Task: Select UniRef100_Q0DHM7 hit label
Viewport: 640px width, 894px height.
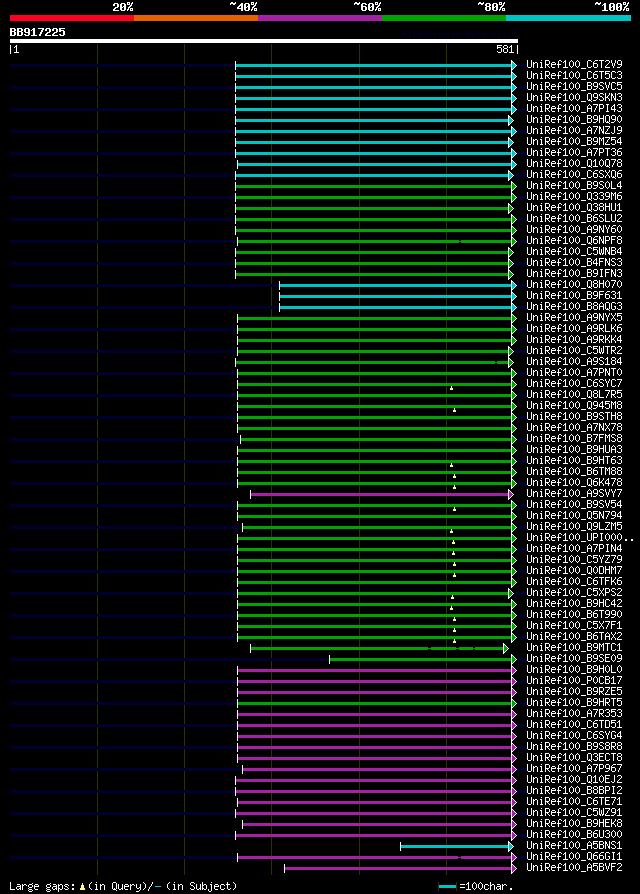Action: coord(574,571)
